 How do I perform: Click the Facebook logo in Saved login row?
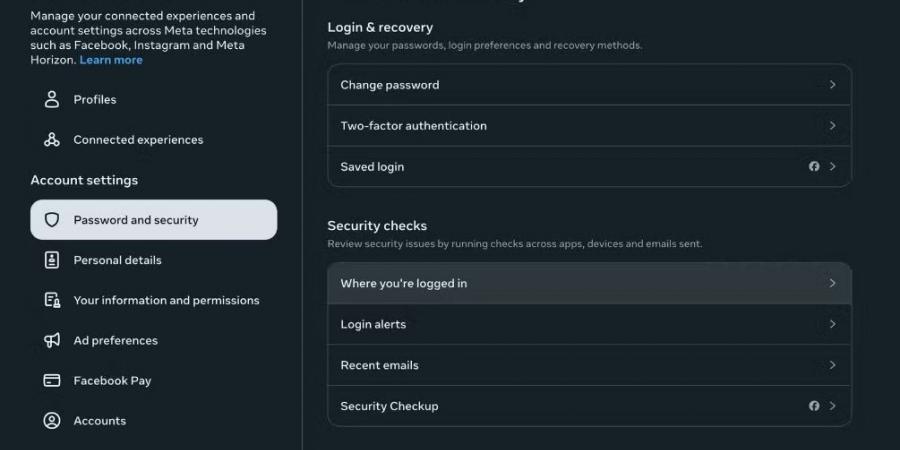point(814,166)
